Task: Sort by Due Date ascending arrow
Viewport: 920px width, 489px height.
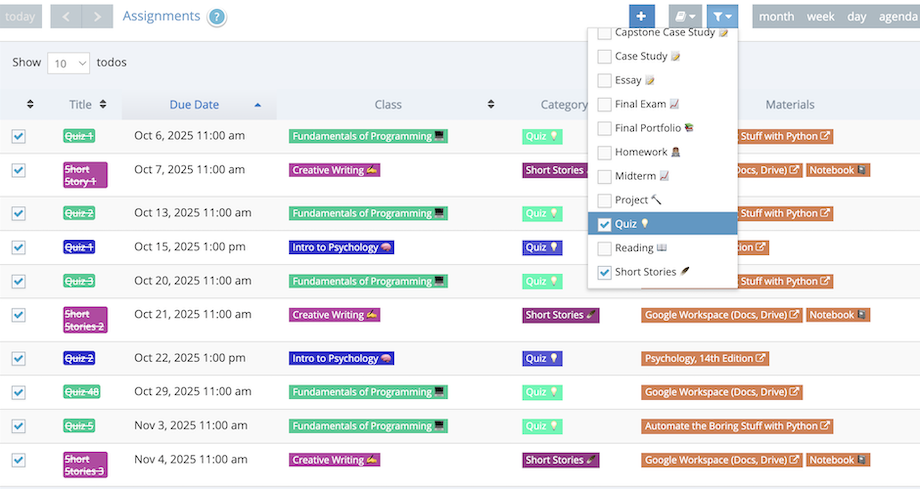Action: coord(258,105)
